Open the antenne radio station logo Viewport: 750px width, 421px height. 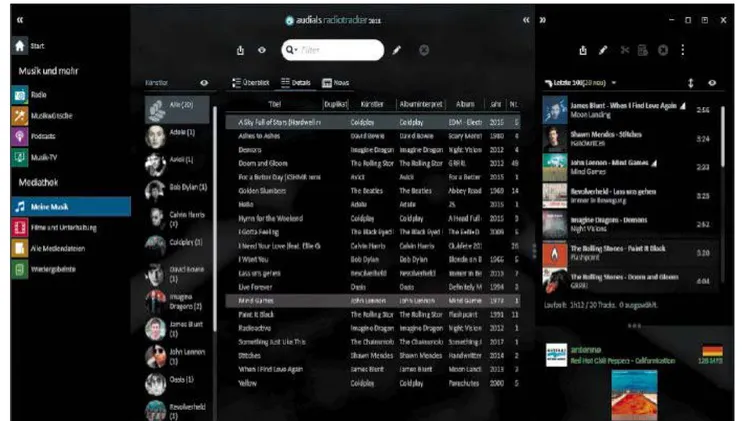pos(556,355)
